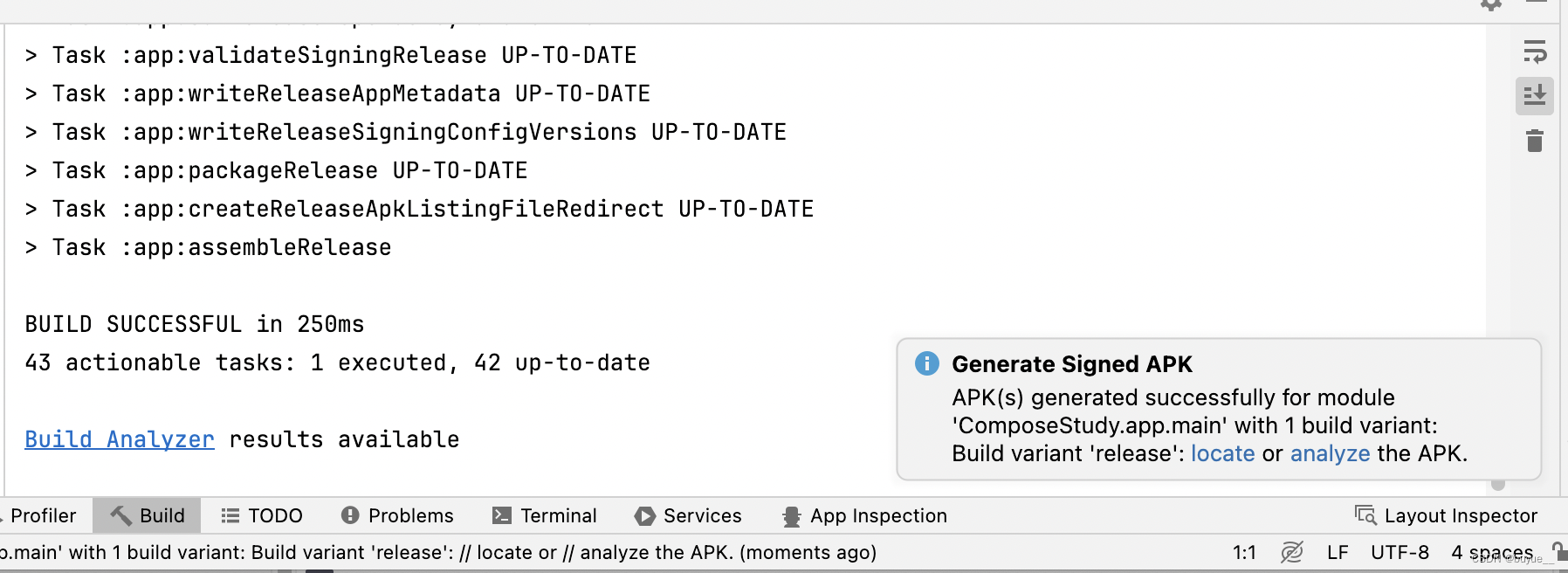Click the scroll-to-end icon
The width and height of the screenshot is (1568, 573).
click(1536, 95)
